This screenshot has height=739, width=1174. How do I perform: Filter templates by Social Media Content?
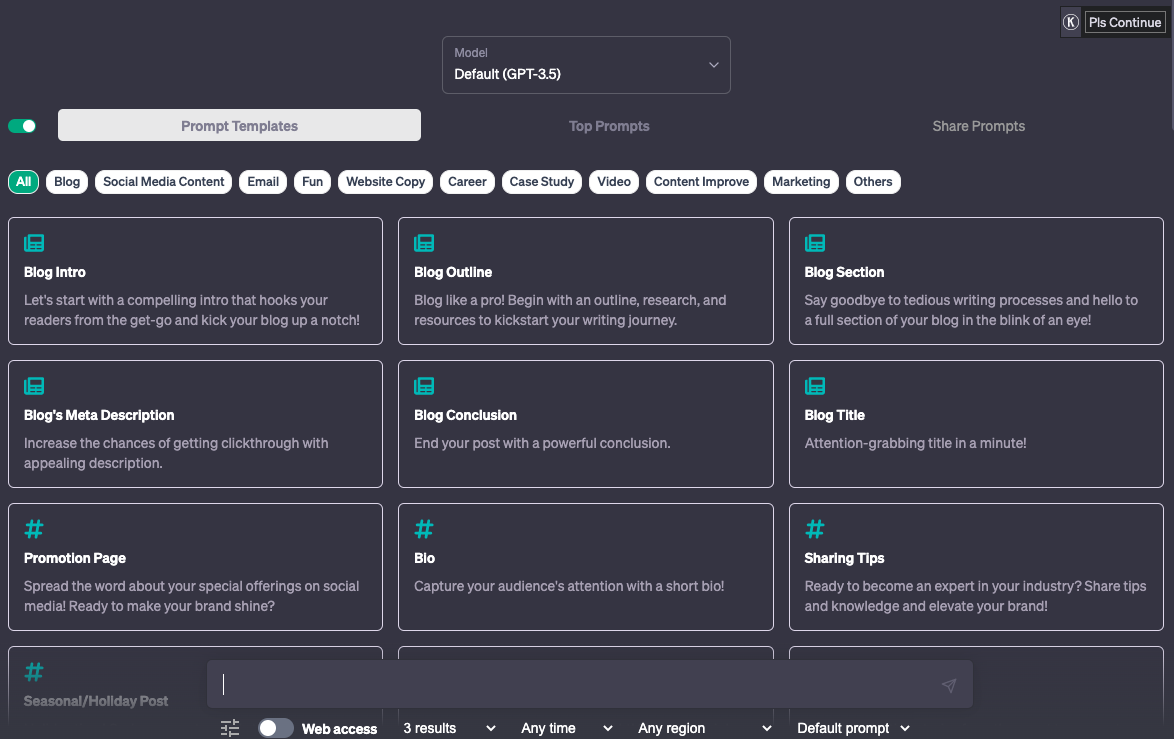pos(164,182)
